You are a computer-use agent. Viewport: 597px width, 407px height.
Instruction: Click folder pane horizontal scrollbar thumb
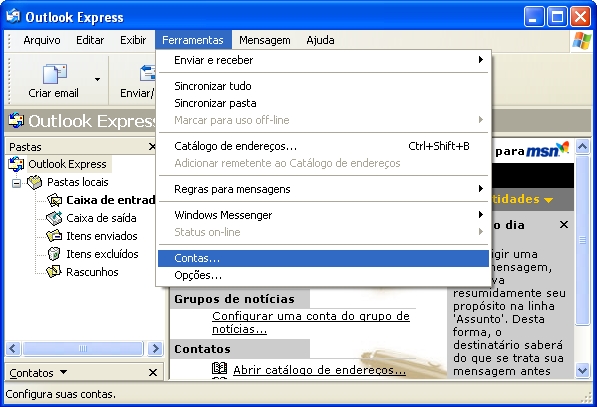(83, 348)
